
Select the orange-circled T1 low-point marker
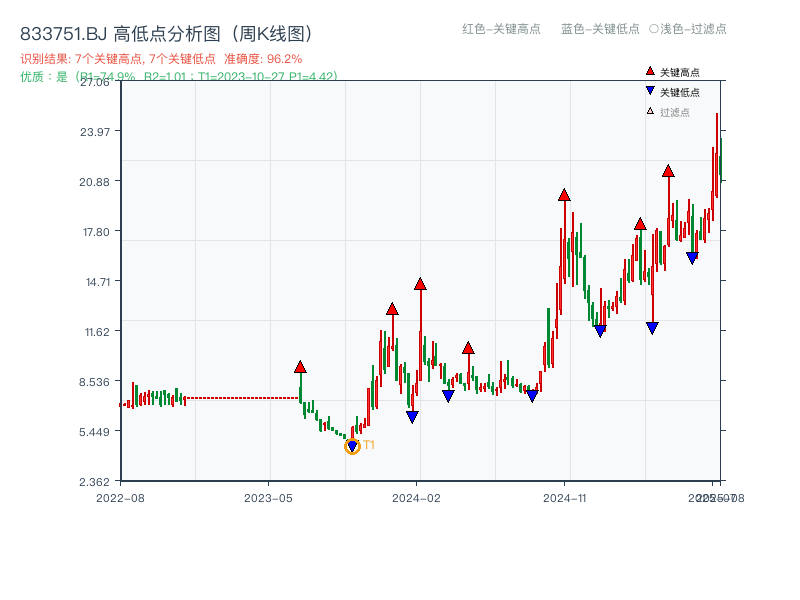coord(352,446)
